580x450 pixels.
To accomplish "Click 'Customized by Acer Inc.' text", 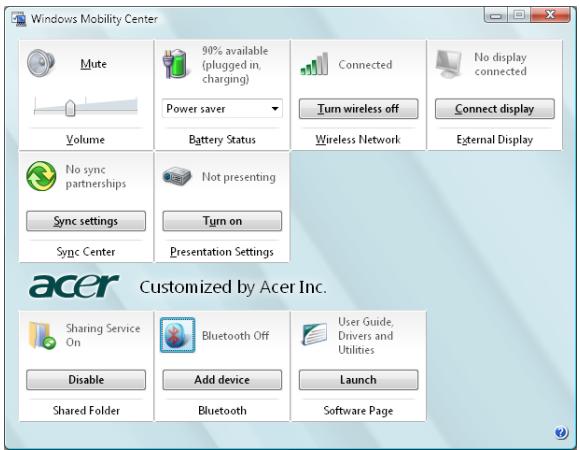I will coord(233,287).
